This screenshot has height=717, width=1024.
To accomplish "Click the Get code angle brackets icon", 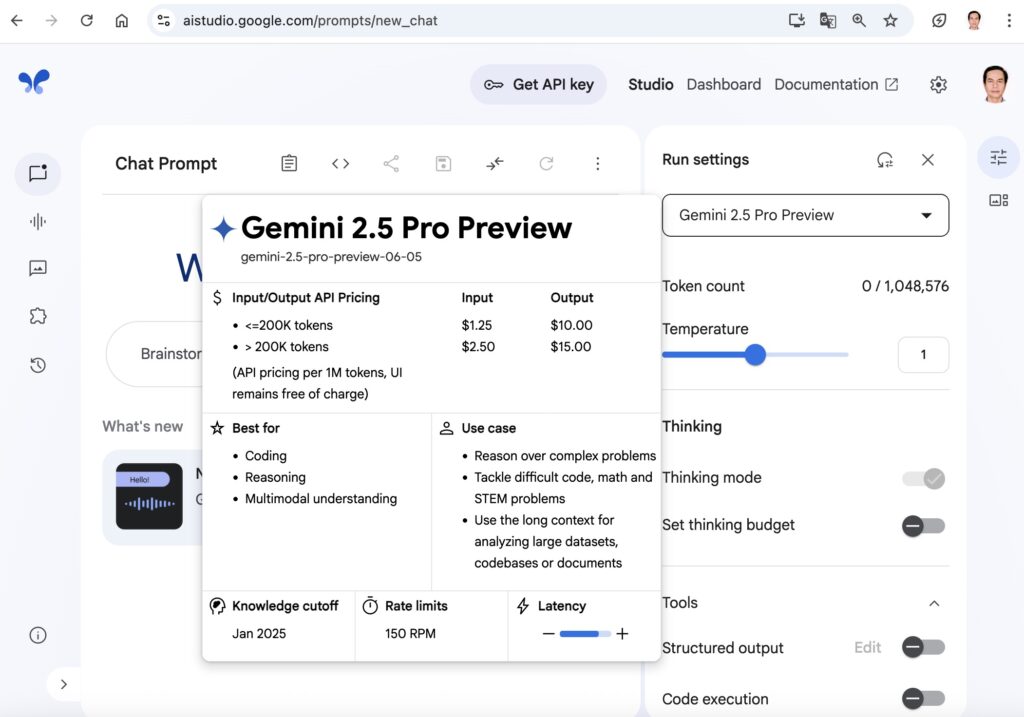I will pyautogui.click(x=340, y=163).
